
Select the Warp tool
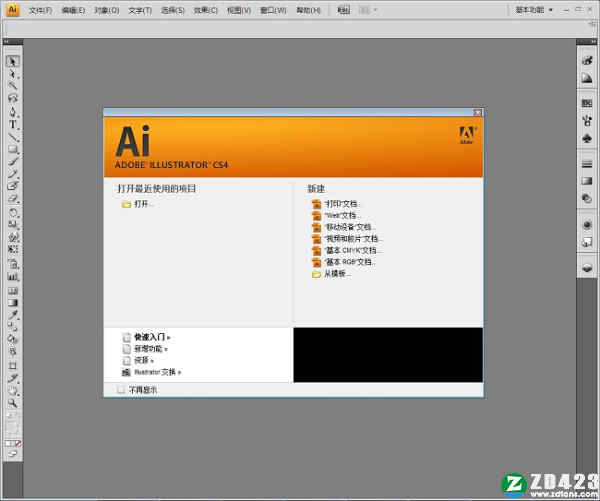click(x=13, y=237)
